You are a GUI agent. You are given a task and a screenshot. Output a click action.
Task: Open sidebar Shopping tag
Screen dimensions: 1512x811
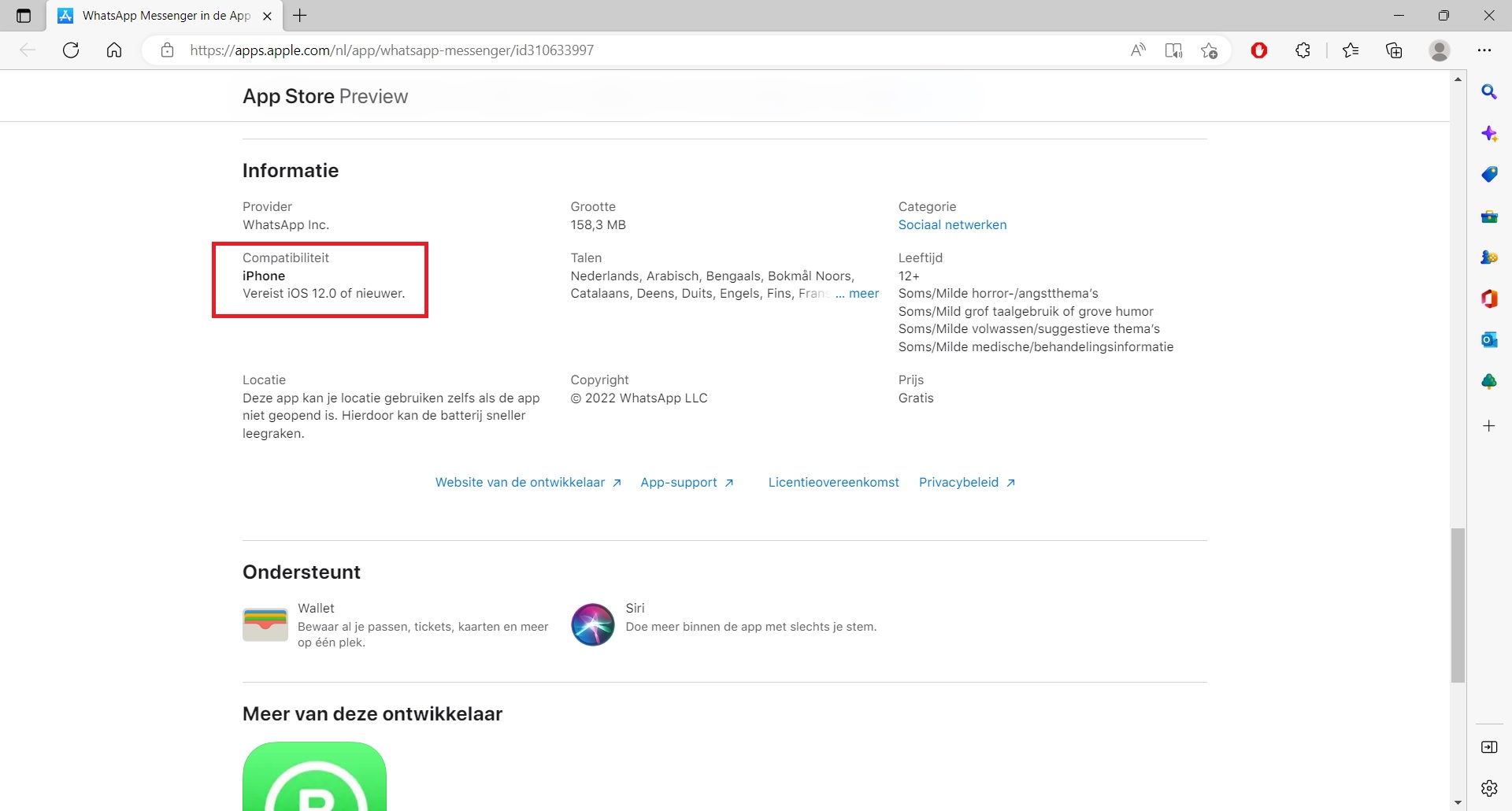click(x=1489, y=174)
